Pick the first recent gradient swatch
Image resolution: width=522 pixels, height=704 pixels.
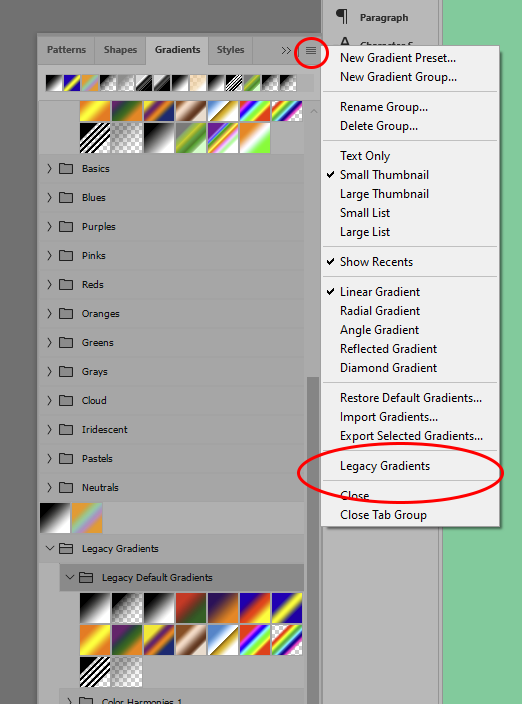(x=54, y=83)
